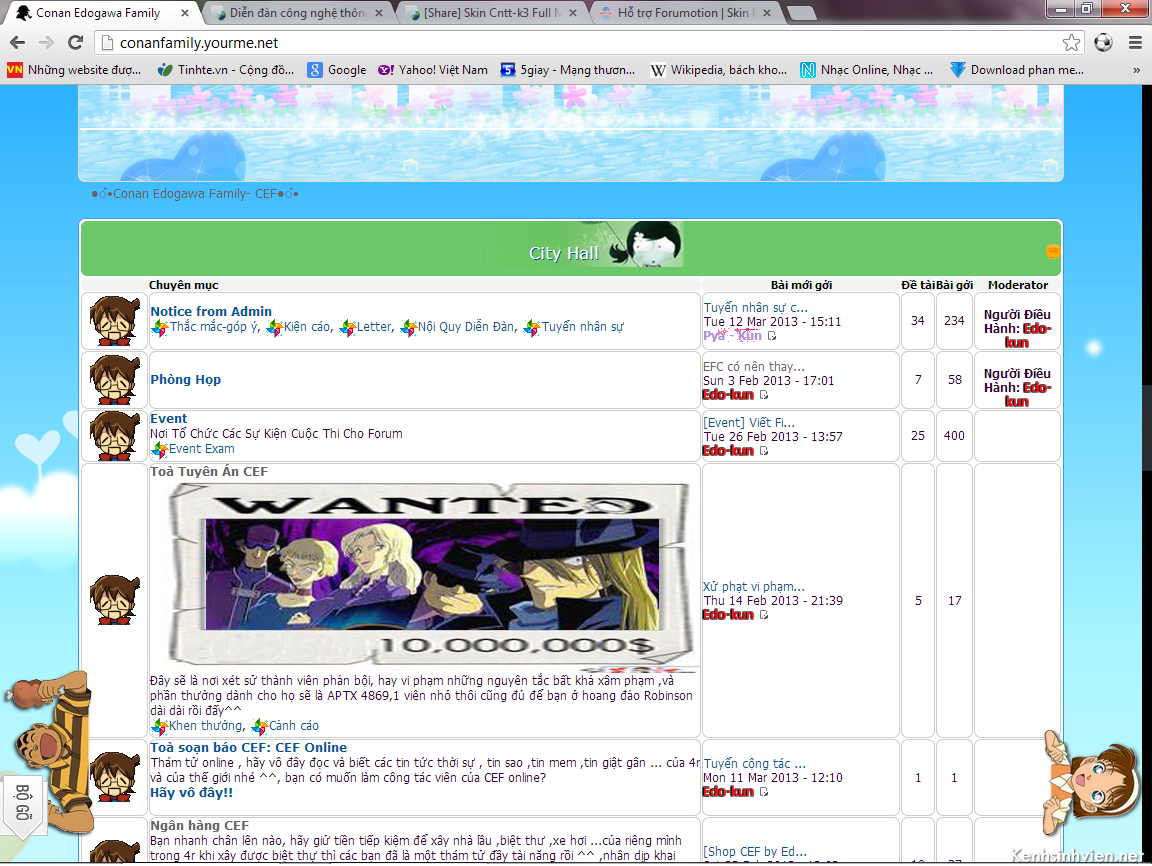Switch to Hỗ trợ Forumotion tab
1152x866 pixels.
point(683,13)
